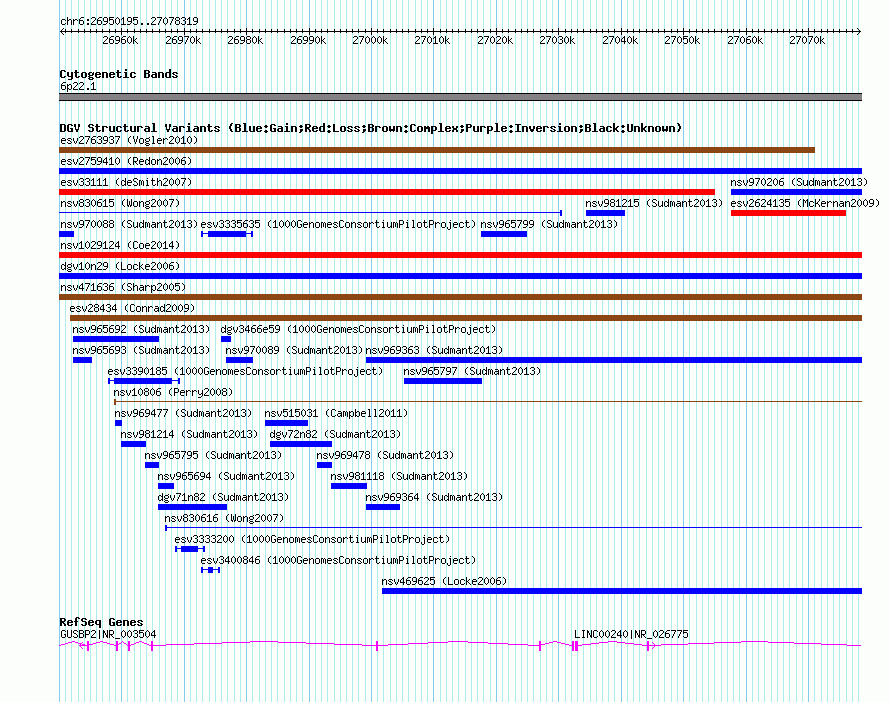Open nsv969363 (Sudmant2013) label

434,350
